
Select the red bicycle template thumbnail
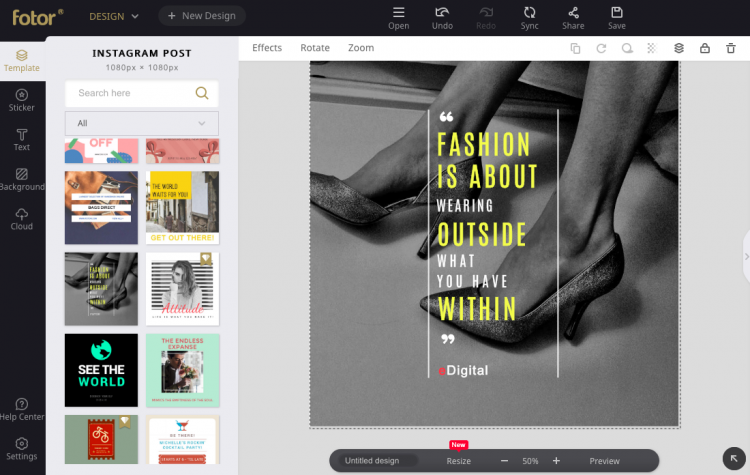101,440
